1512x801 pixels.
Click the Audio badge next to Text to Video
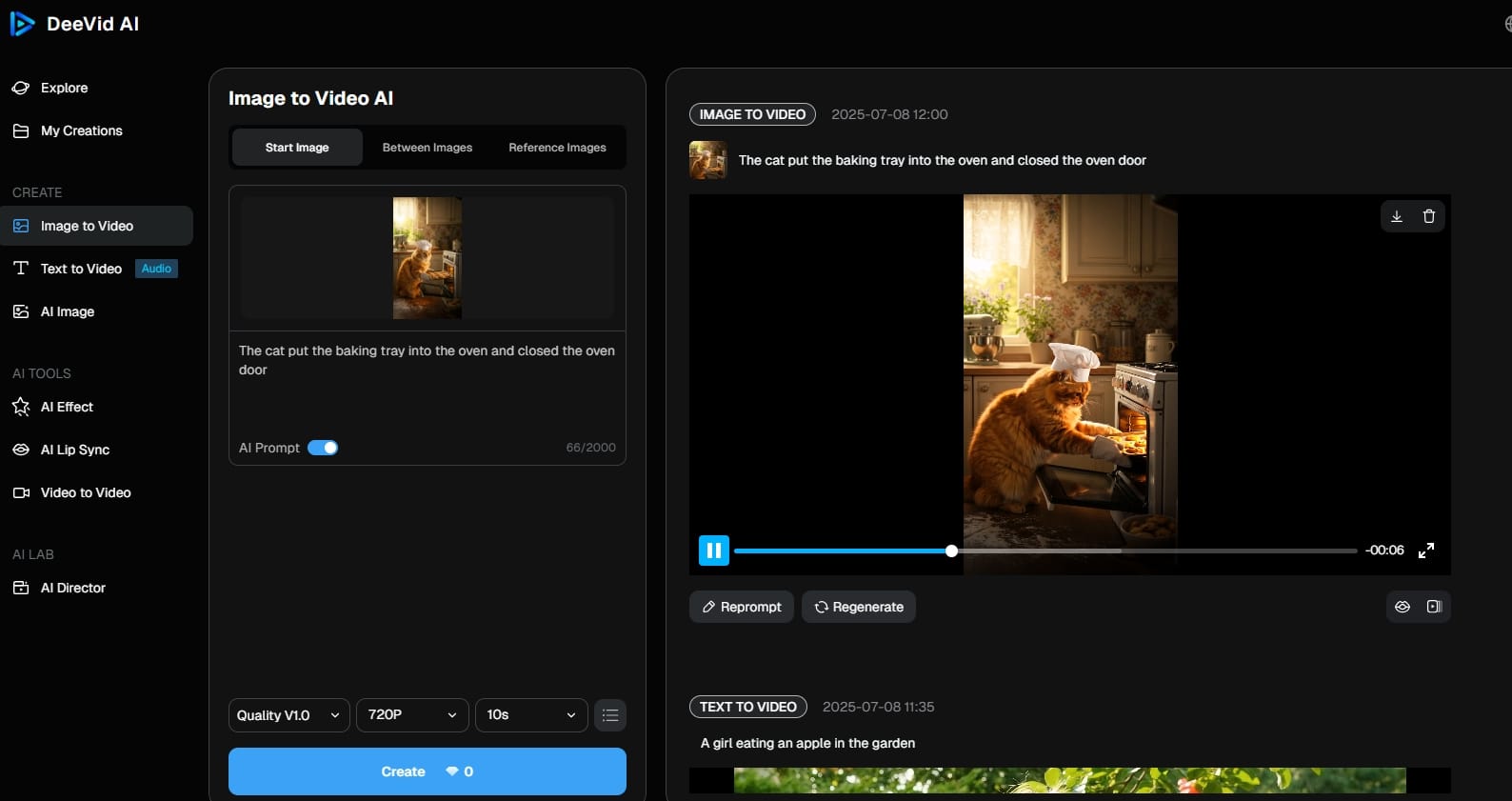pos(156,269)
